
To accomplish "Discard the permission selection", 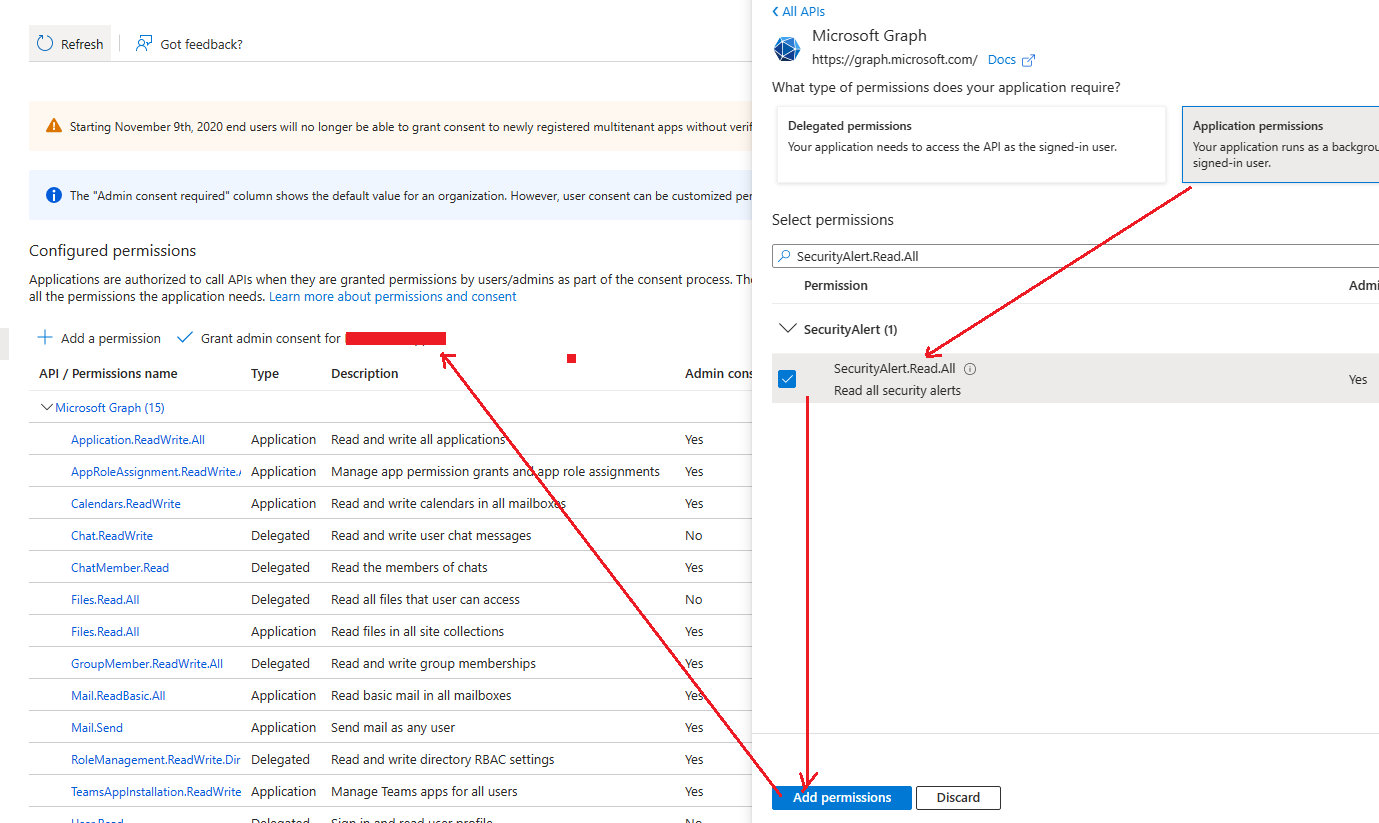I will point(958,798).
